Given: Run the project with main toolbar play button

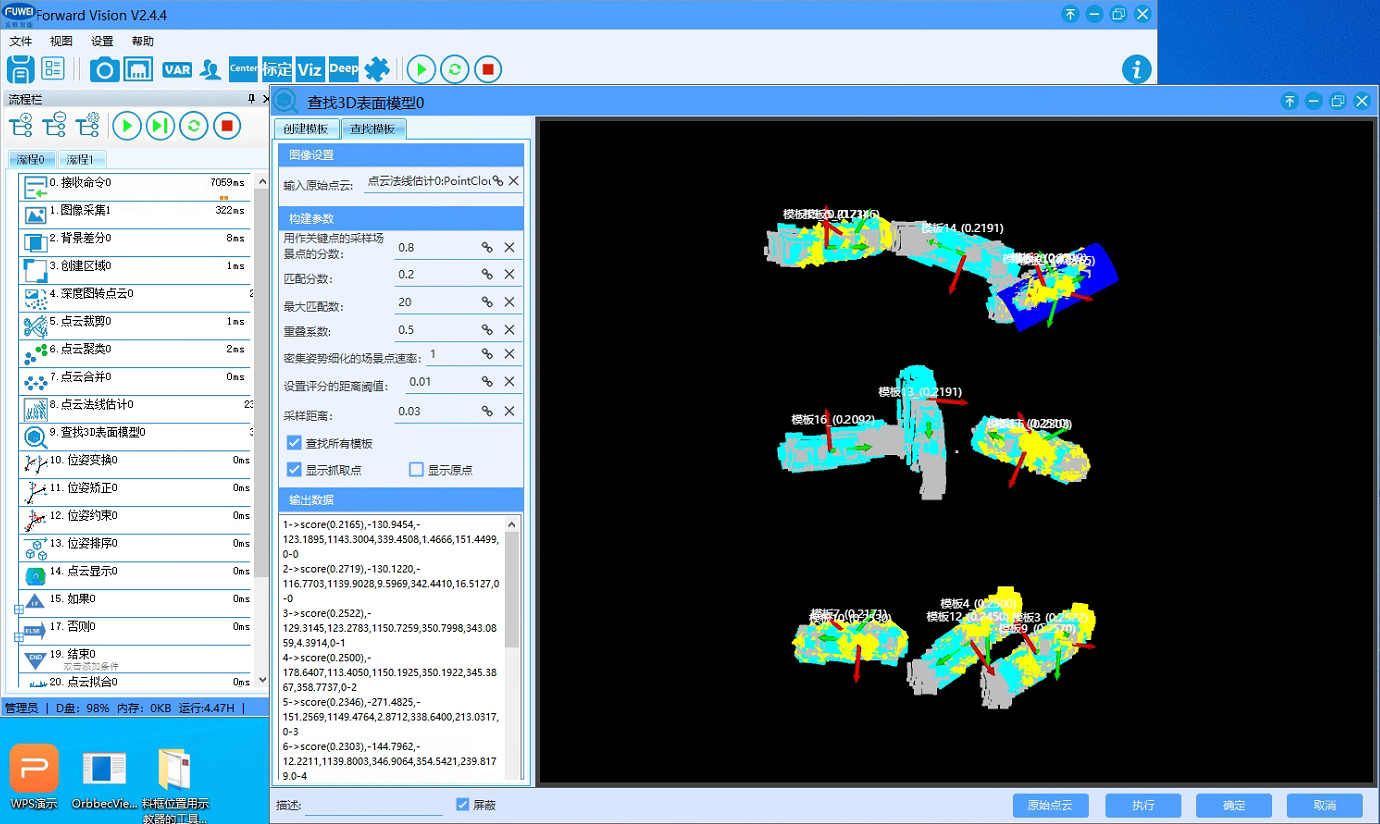Looking at the screenshot, I should tap(421, 69).
